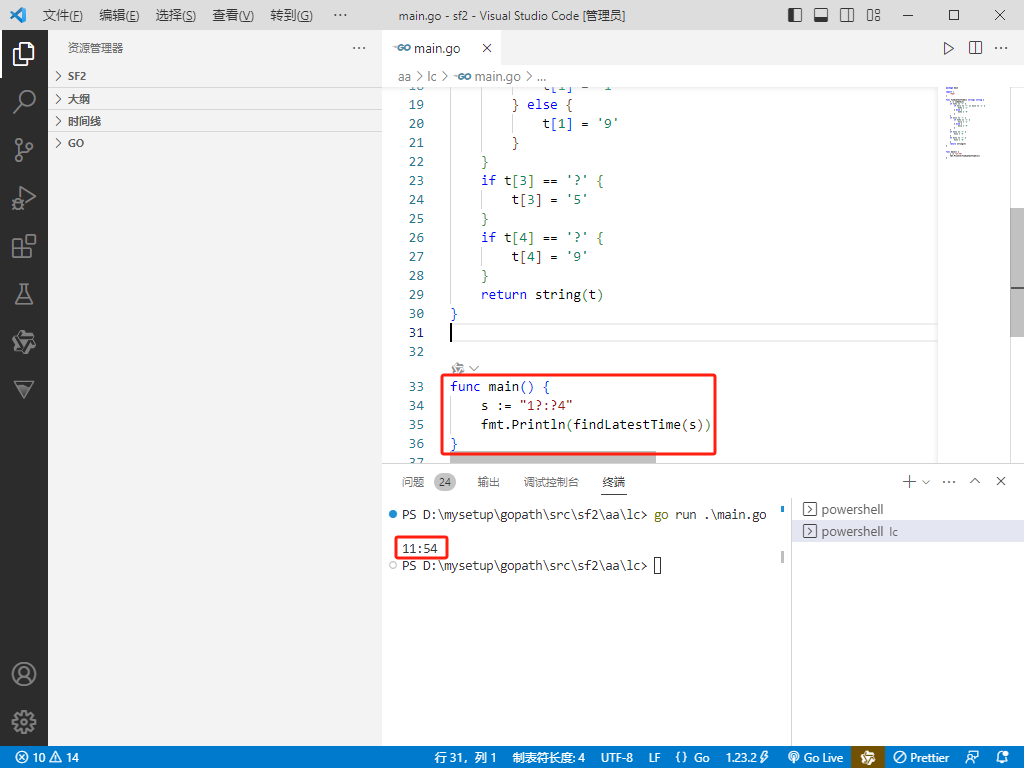
Task: Run the Go file with play button
Action: [x=948, y=48]
